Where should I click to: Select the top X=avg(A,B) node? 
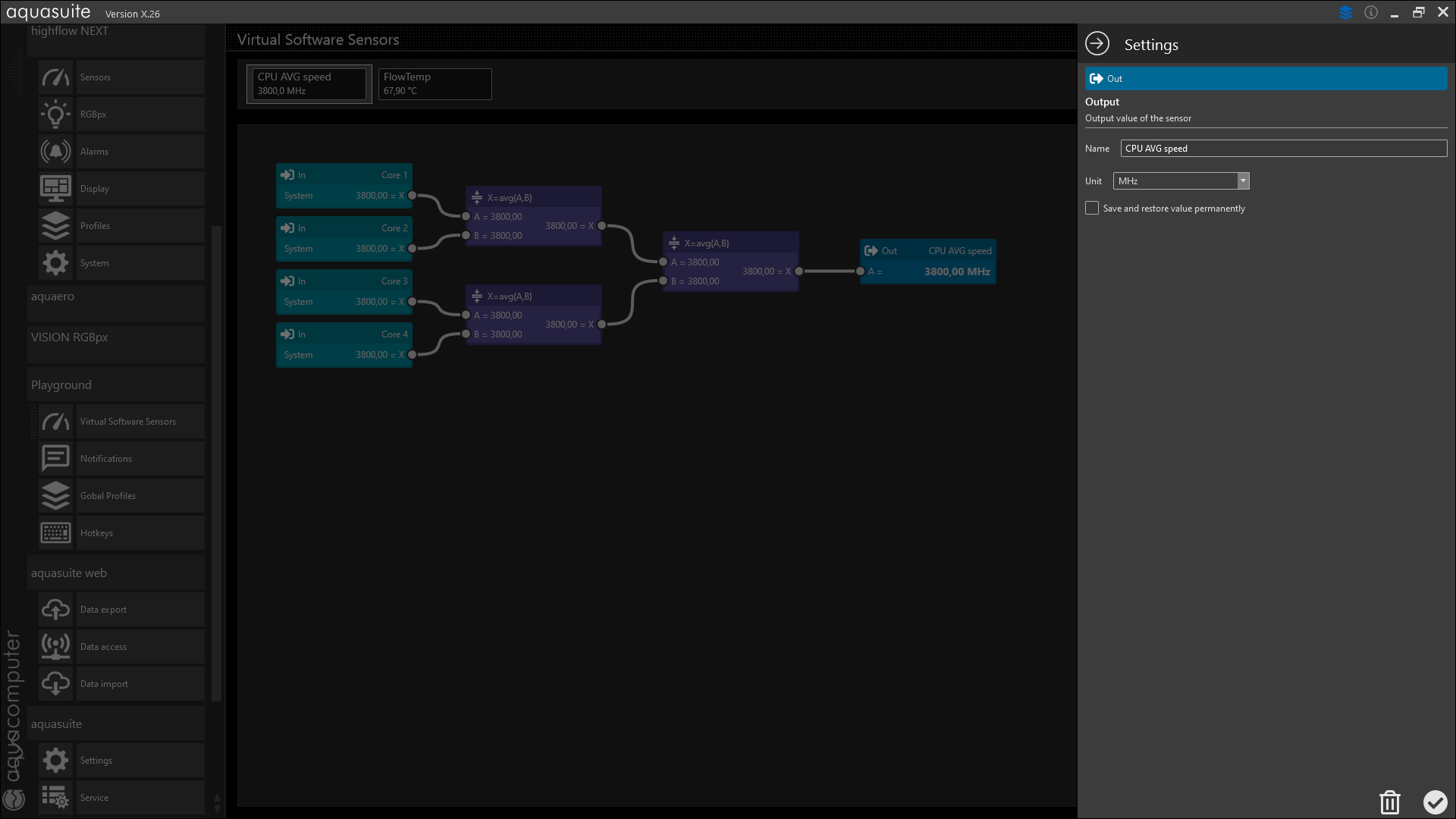coord(534,216)
